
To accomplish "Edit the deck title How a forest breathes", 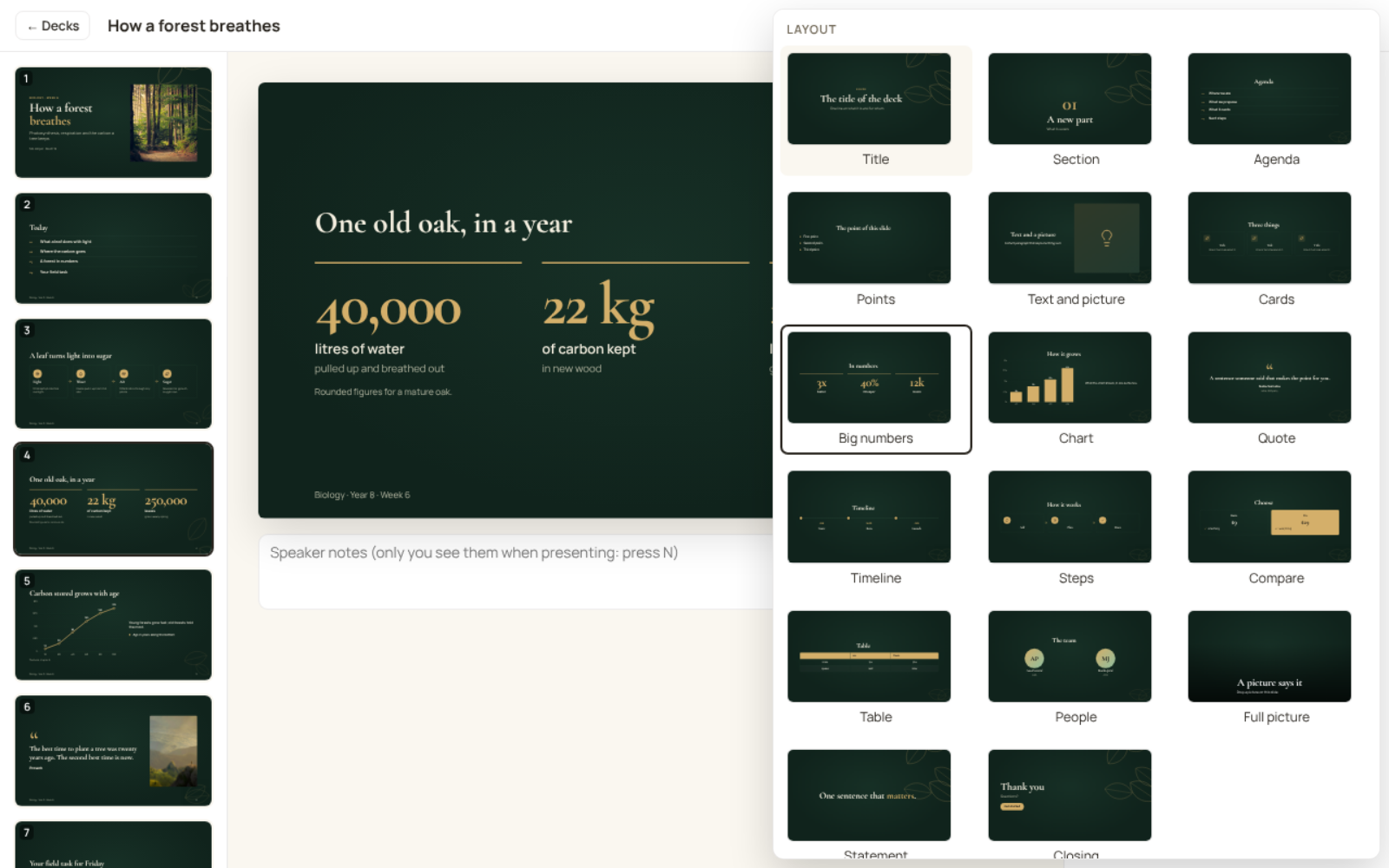I will click(194, 26).
